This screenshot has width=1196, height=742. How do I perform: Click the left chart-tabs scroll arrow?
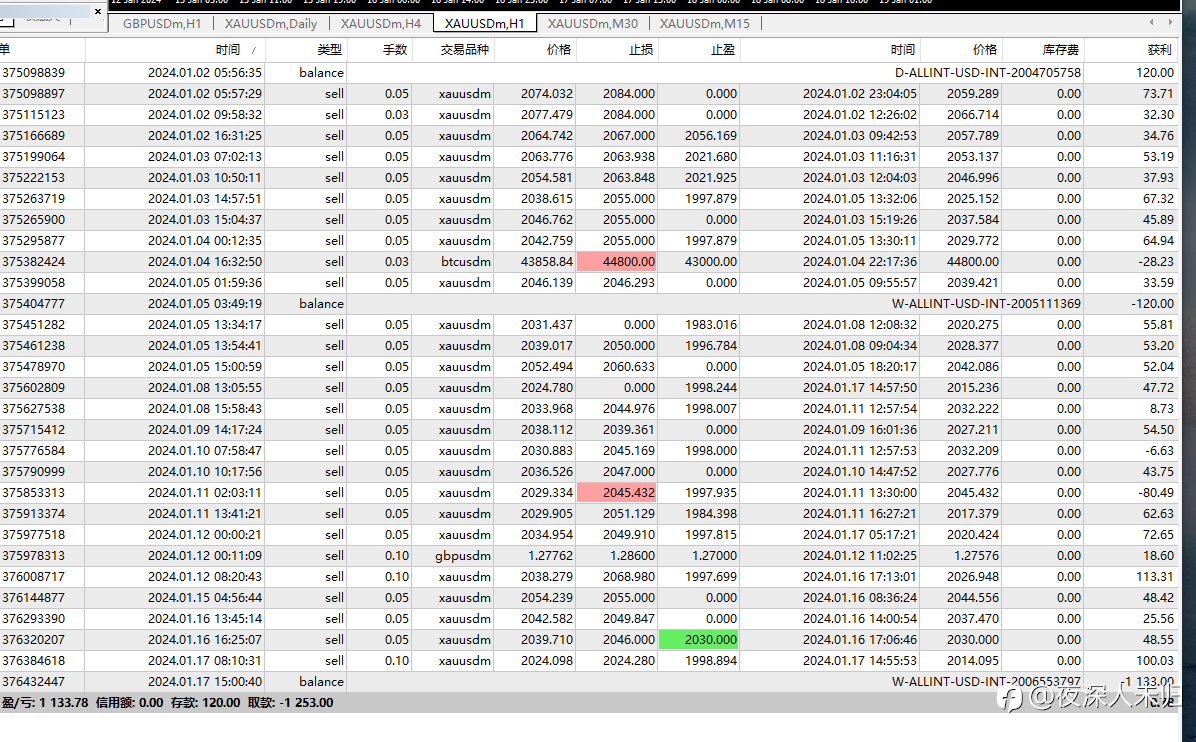point(1152,23)
